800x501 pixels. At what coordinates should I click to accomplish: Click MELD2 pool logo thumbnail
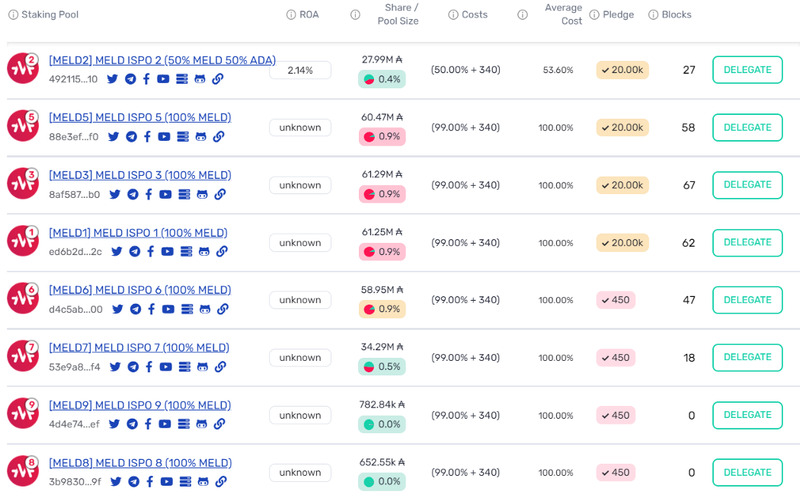point(23,68)
